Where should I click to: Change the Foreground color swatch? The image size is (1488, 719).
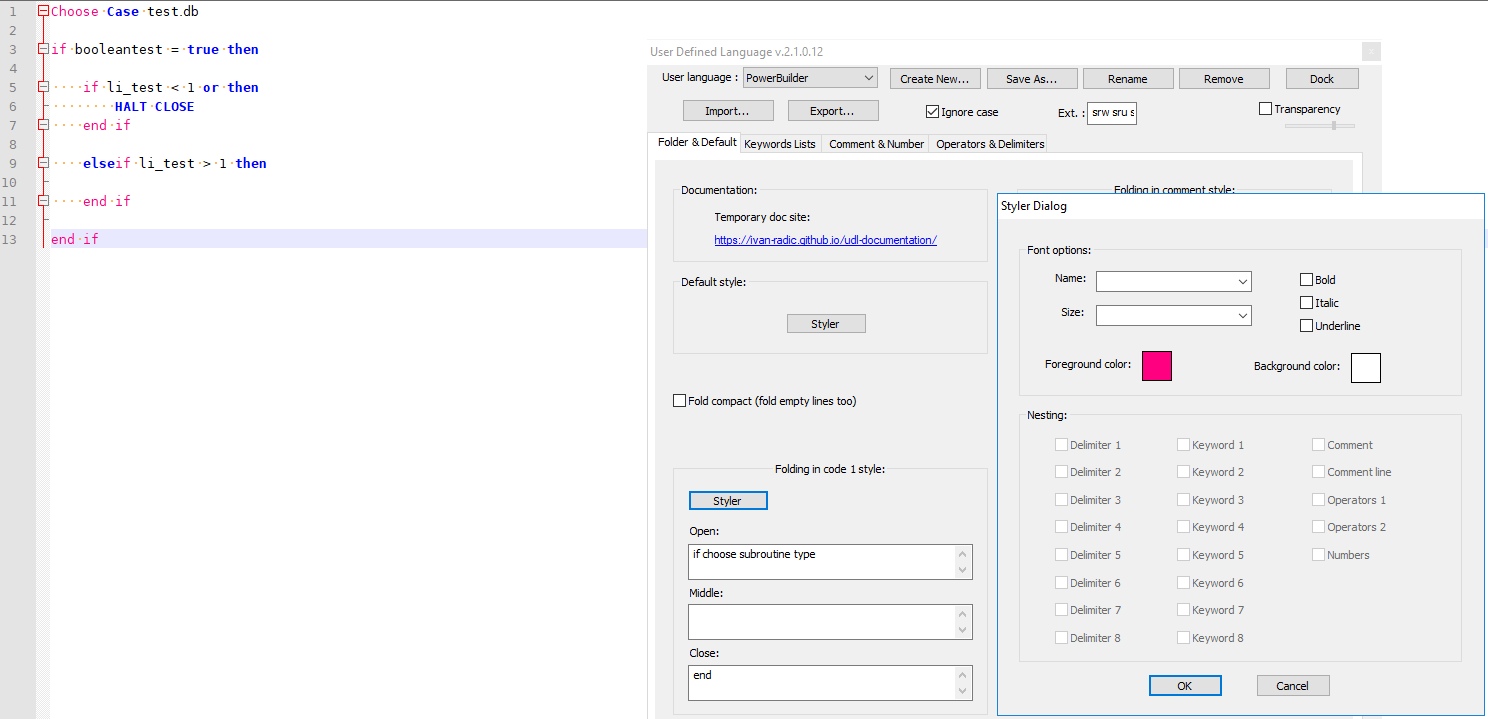point(1156,366)
